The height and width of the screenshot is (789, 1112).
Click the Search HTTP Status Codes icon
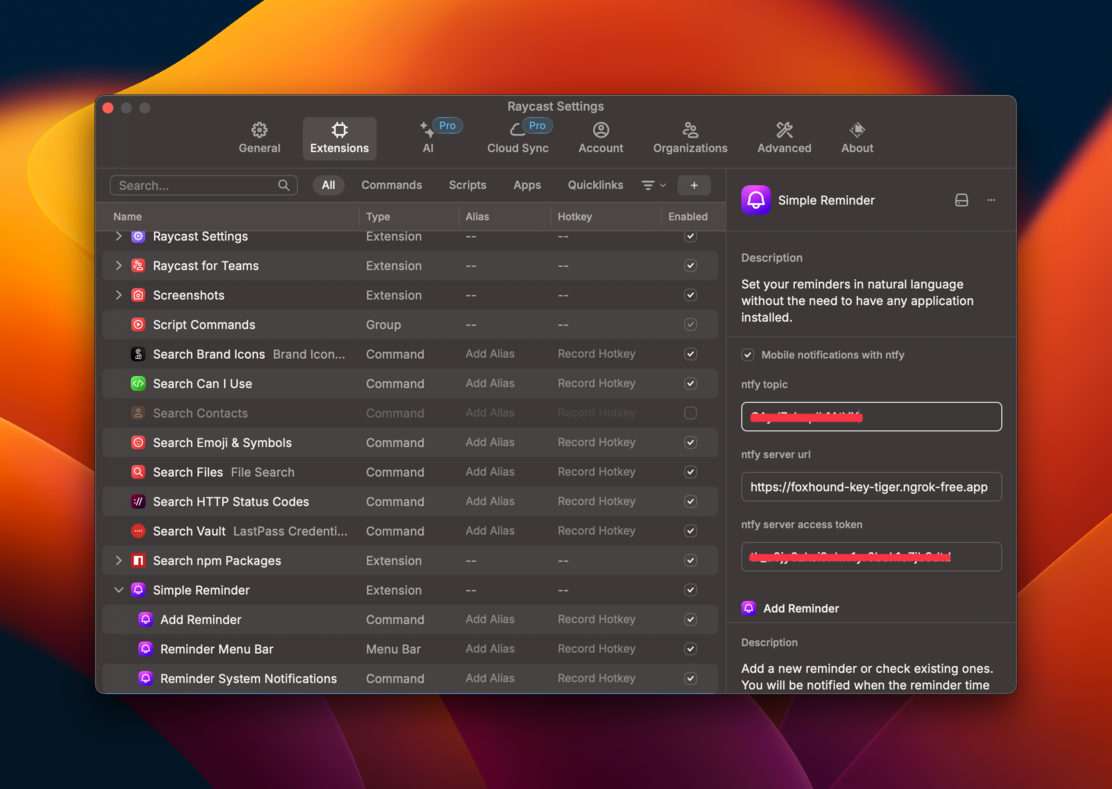click(138, 502)
